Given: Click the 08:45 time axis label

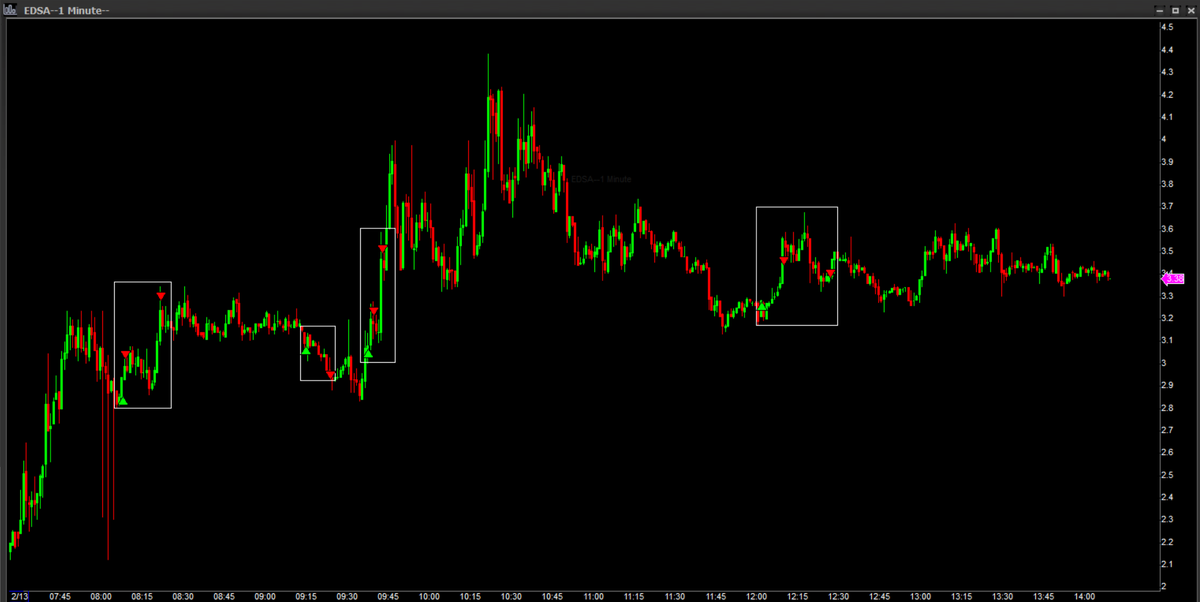Looking at the screenshot, I should [x=224, y=596].
